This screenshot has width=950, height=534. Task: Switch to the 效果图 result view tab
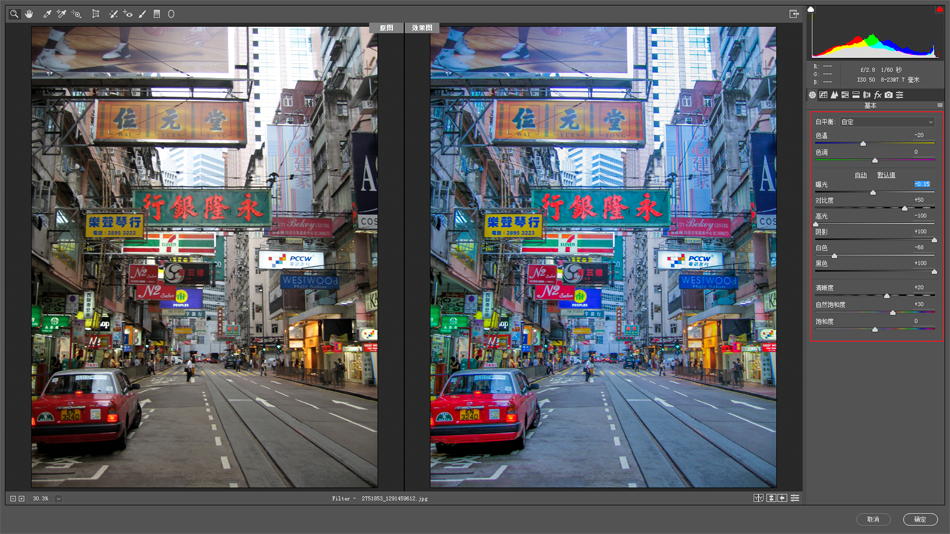[422, 28]
